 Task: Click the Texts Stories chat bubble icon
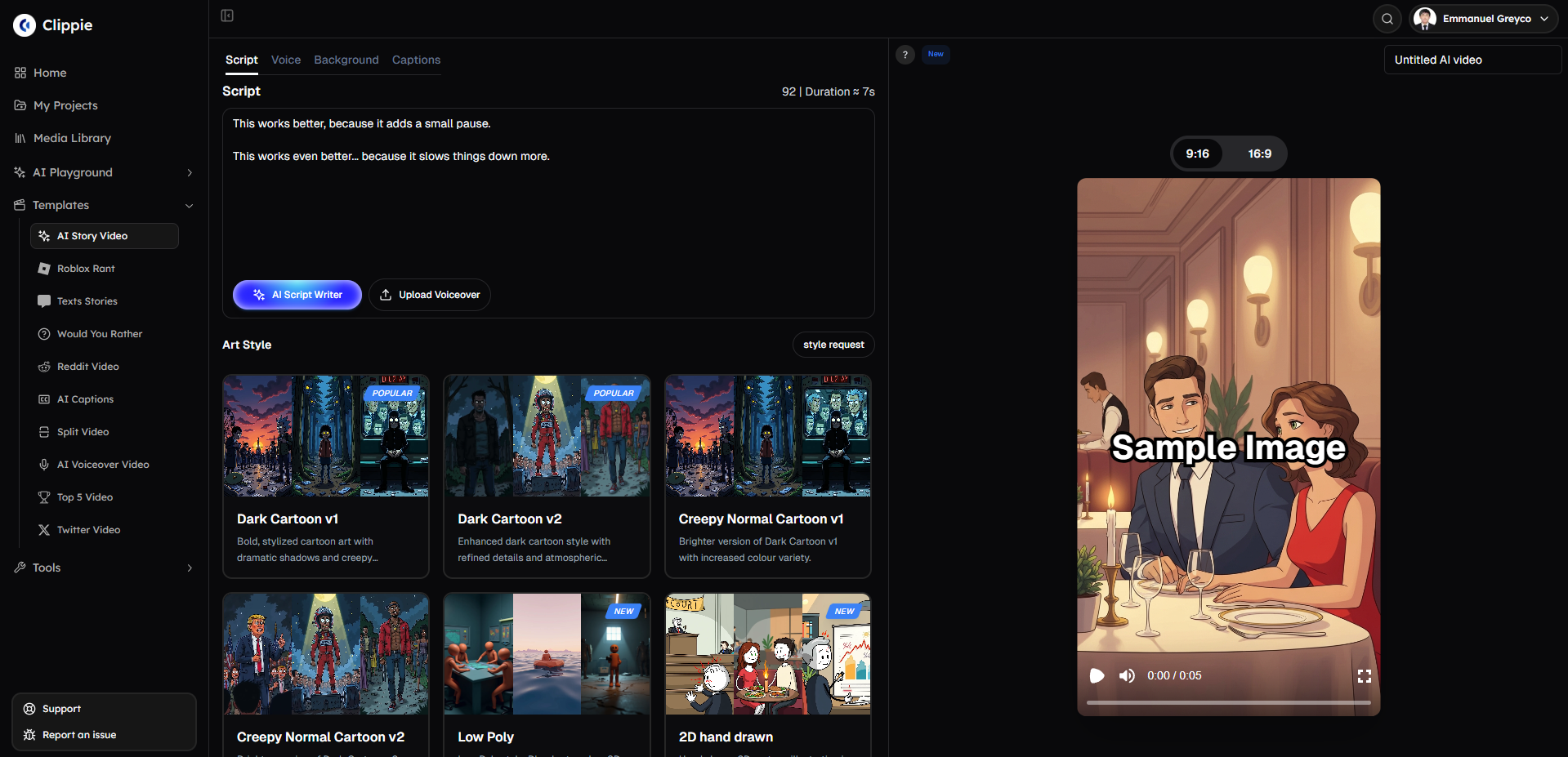tap(44, 301)
